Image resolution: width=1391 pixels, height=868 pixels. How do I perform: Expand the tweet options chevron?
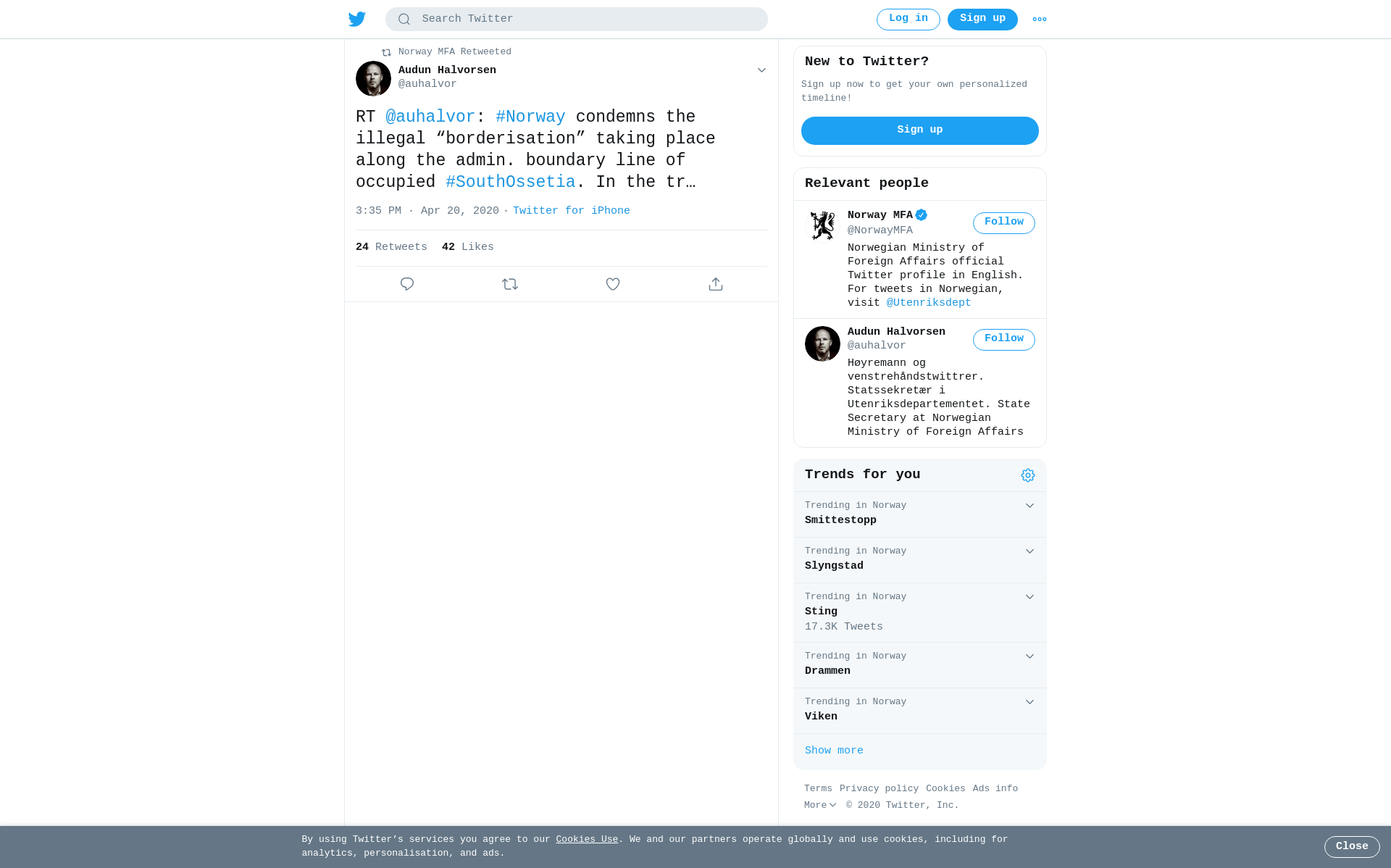761,70
